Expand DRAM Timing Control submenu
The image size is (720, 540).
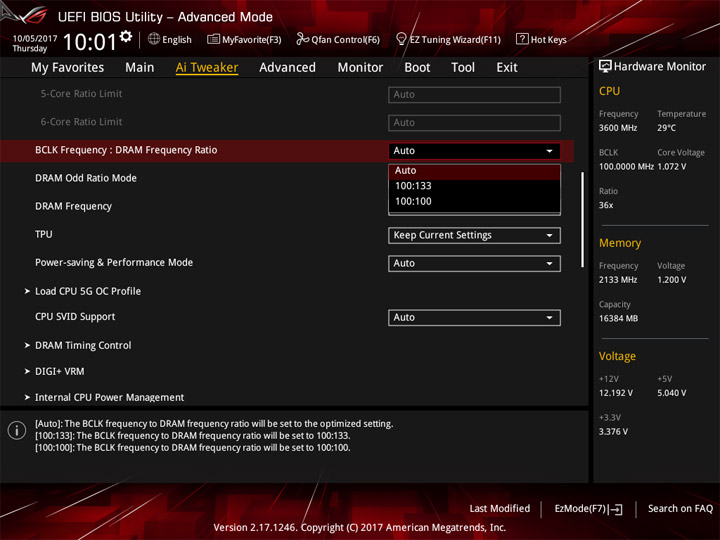83,345
